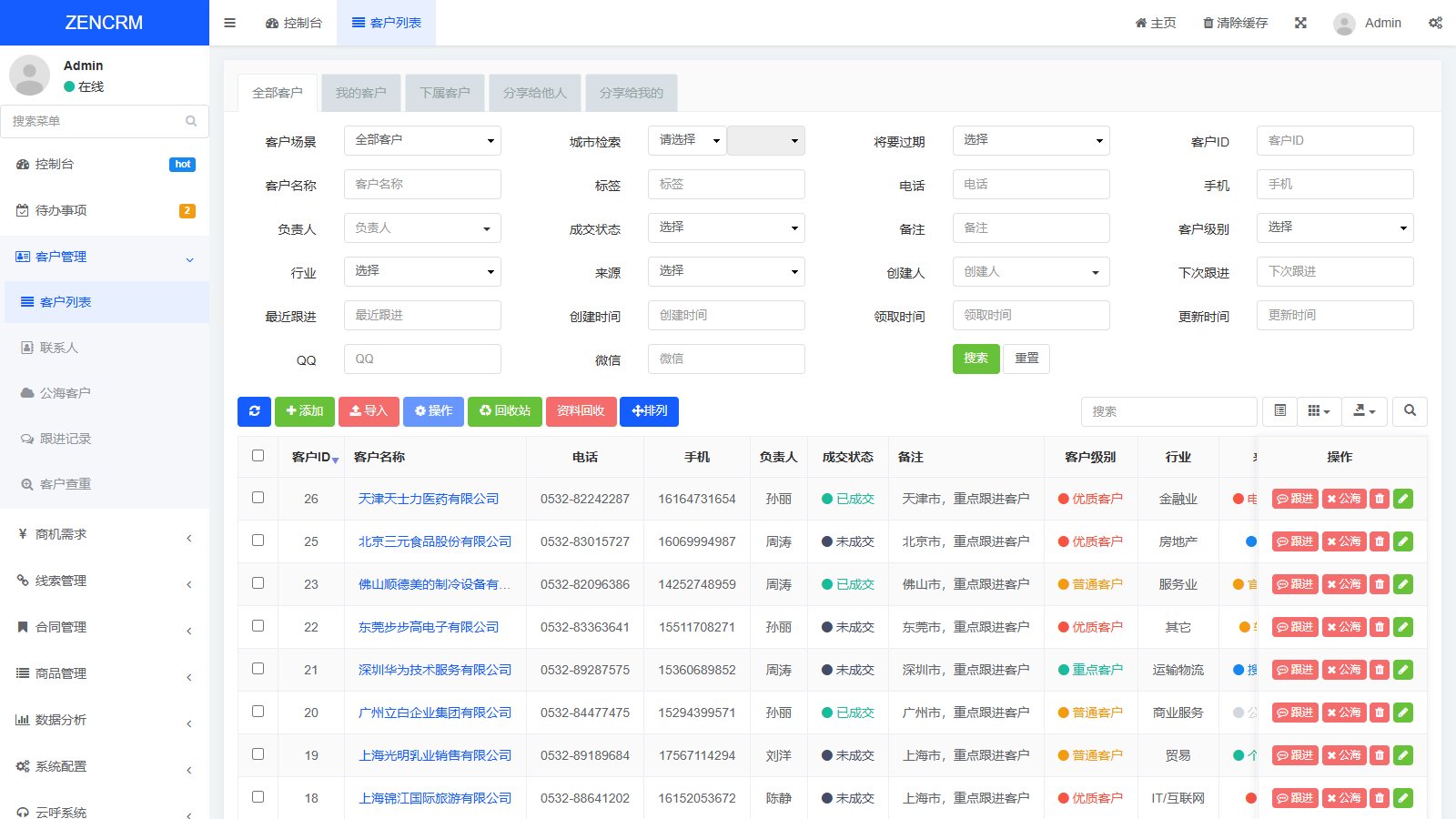The image size is (1456, 819).
Task: Toggle the sidebar hamburger menu icon
Action: (x=229, y=23)
